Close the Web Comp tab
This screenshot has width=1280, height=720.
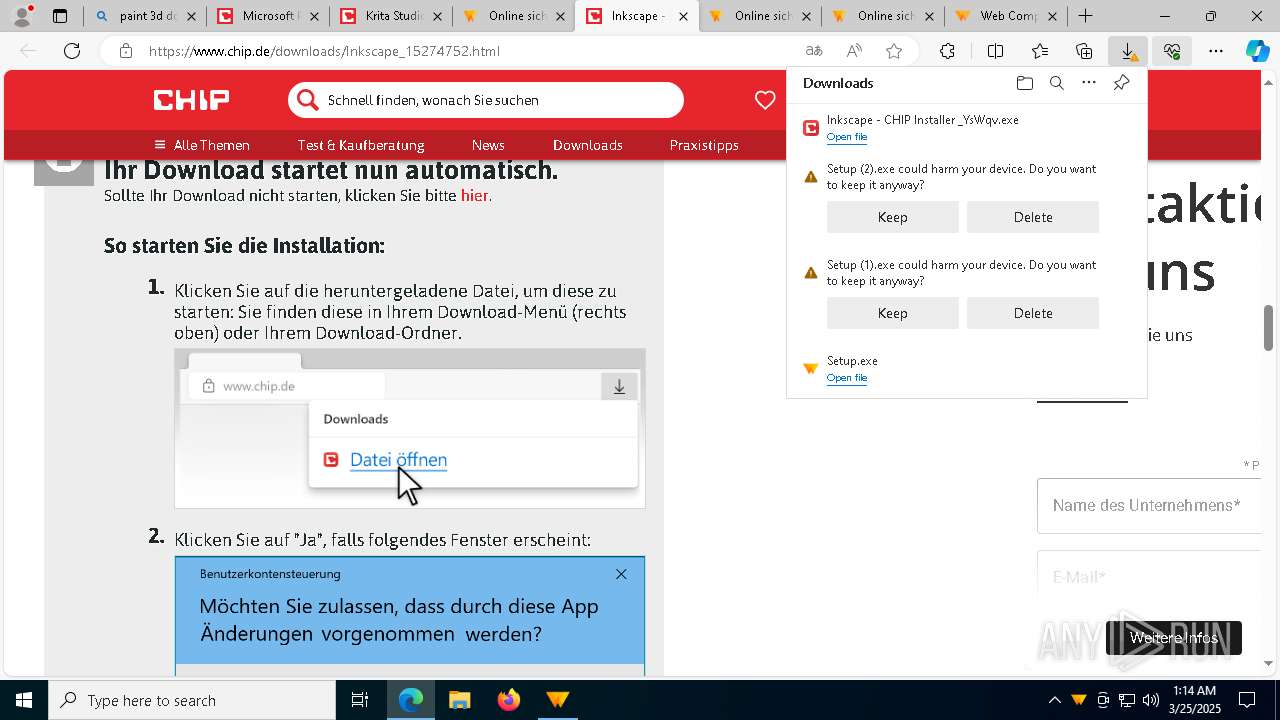click(1052, 16)
